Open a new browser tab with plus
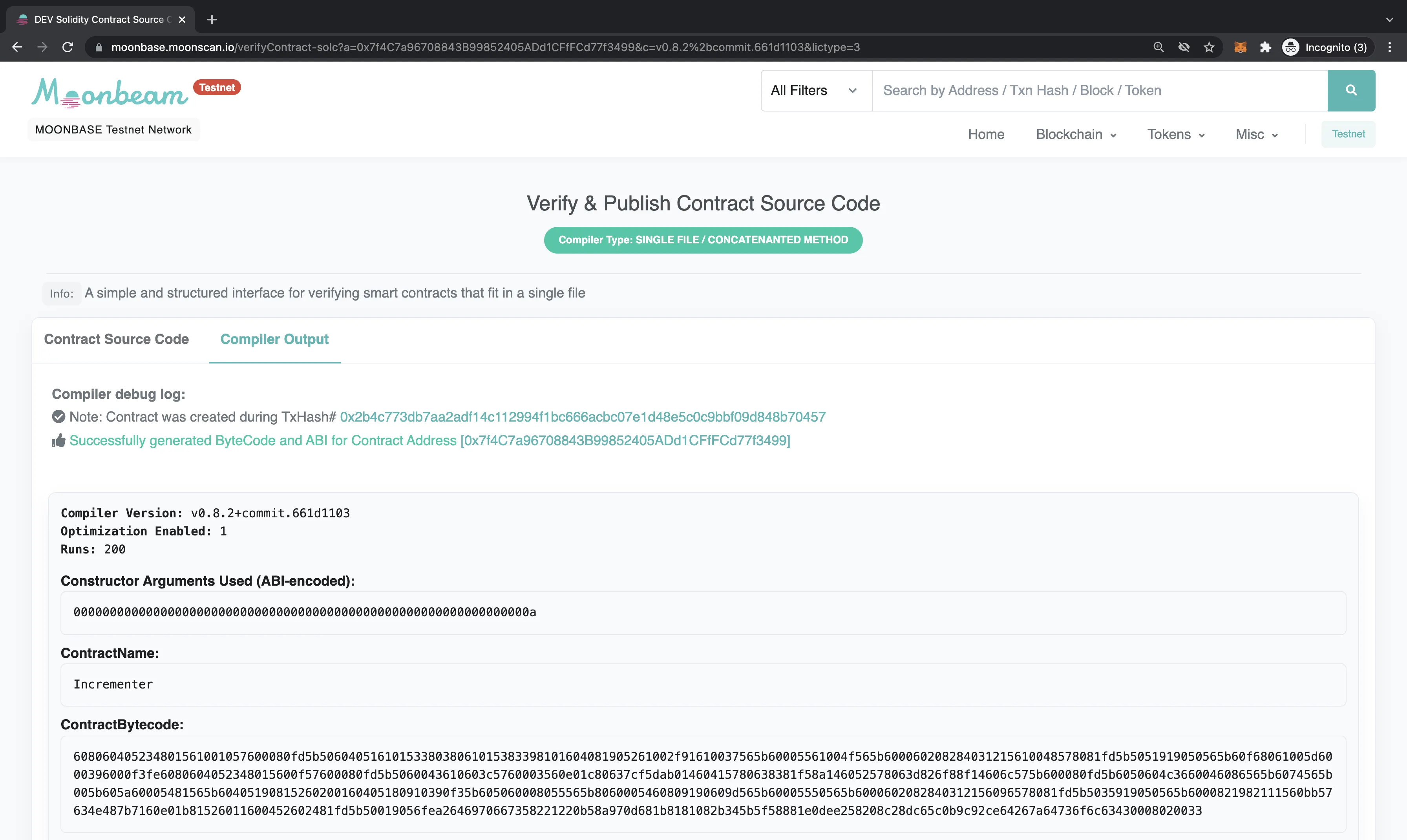This screenshot has height=840, width=1407. pos(212,19)
